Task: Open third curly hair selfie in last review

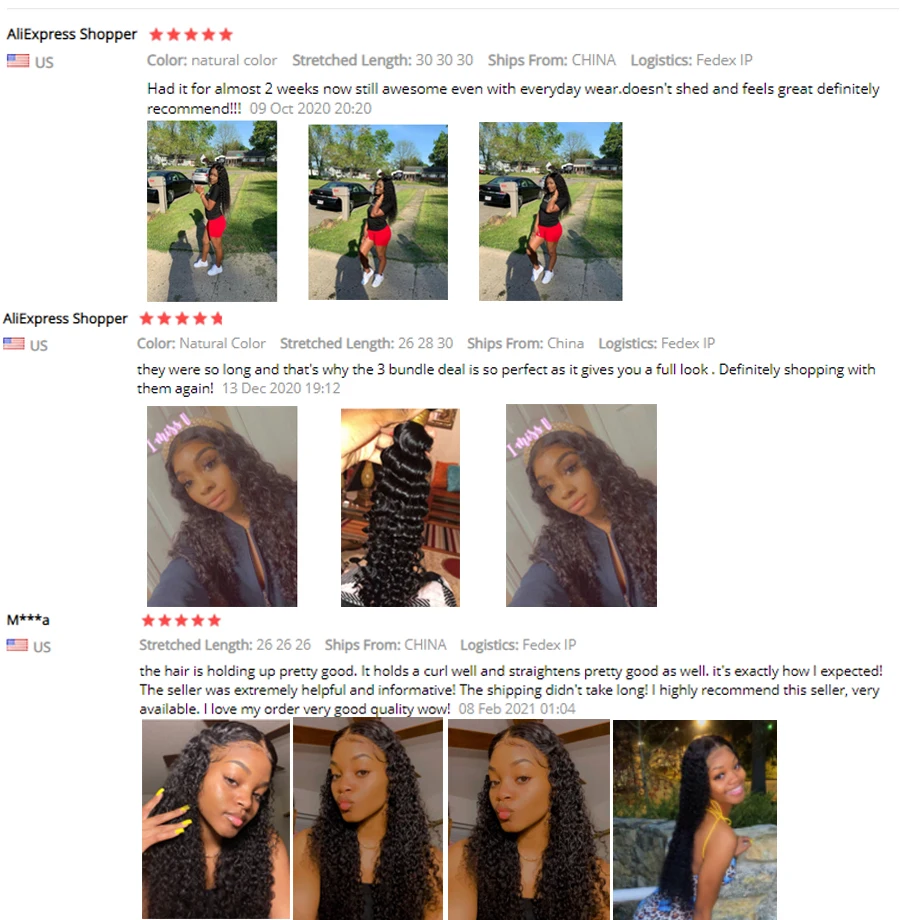Action: pyautogui.click(x=529, y=819)
